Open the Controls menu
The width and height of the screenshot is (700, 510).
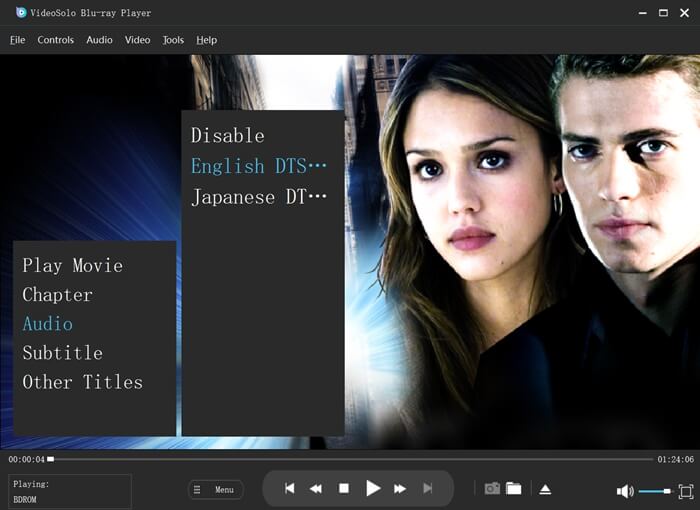coord(55,40)
